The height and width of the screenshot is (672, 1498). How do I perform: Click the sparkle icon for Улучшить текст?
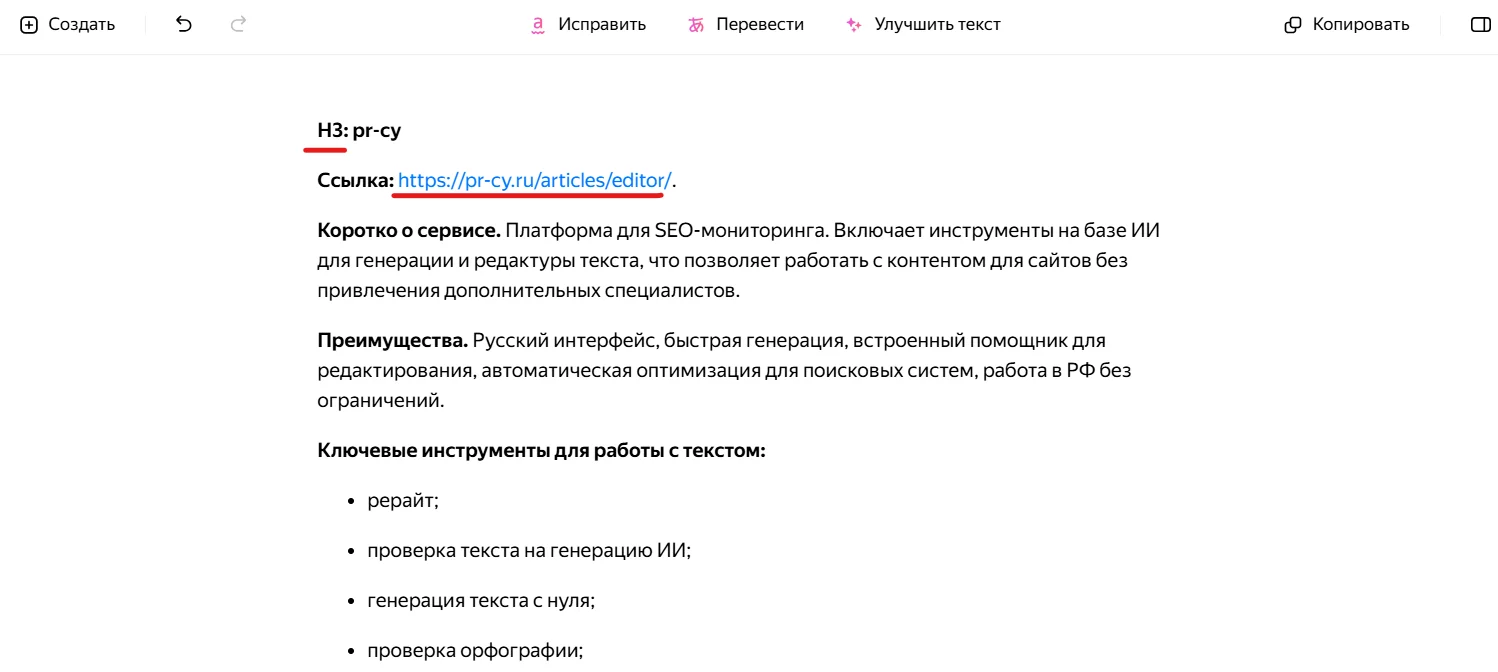[x=853, y=25]
